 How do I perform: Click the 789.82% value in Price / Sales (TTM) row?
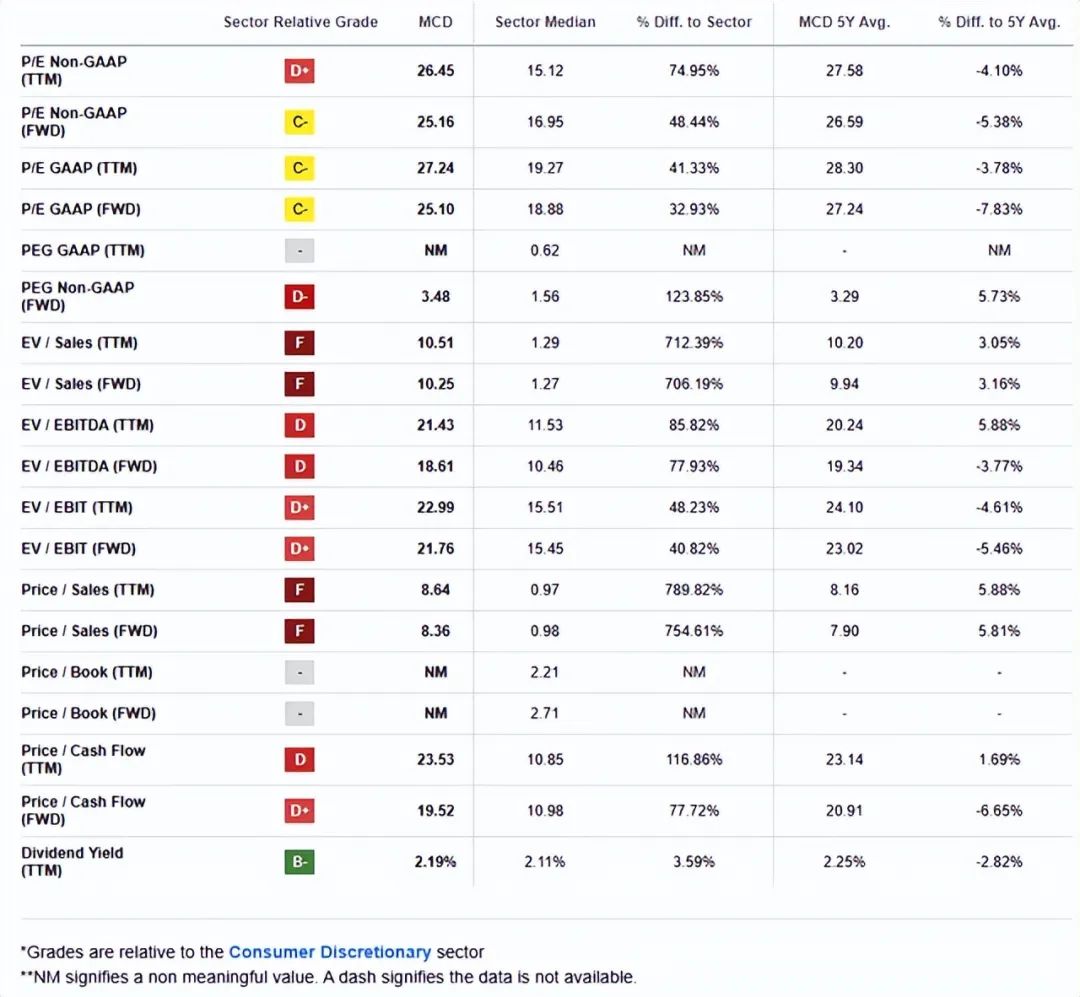tap(694, 590)
